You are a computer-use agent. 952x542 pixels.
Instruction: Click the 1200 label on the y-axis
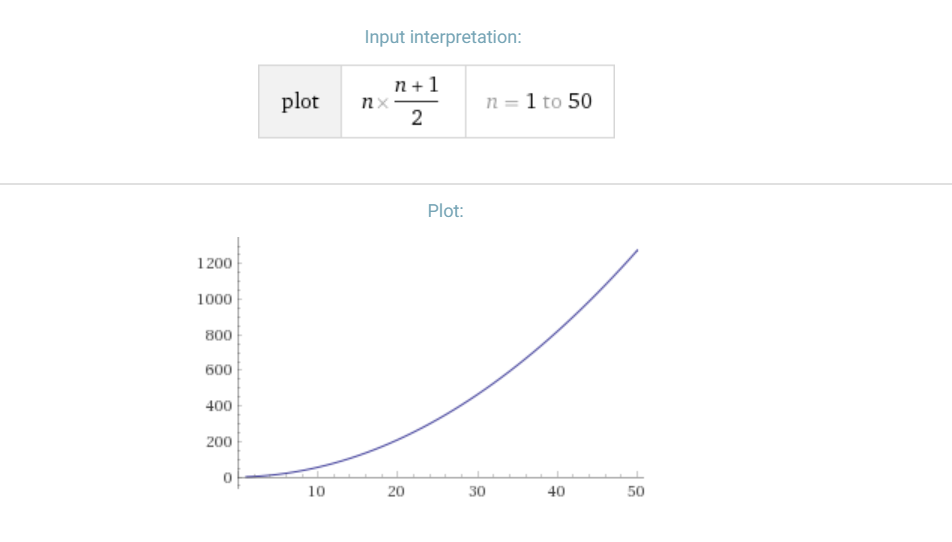click(214, 263)
